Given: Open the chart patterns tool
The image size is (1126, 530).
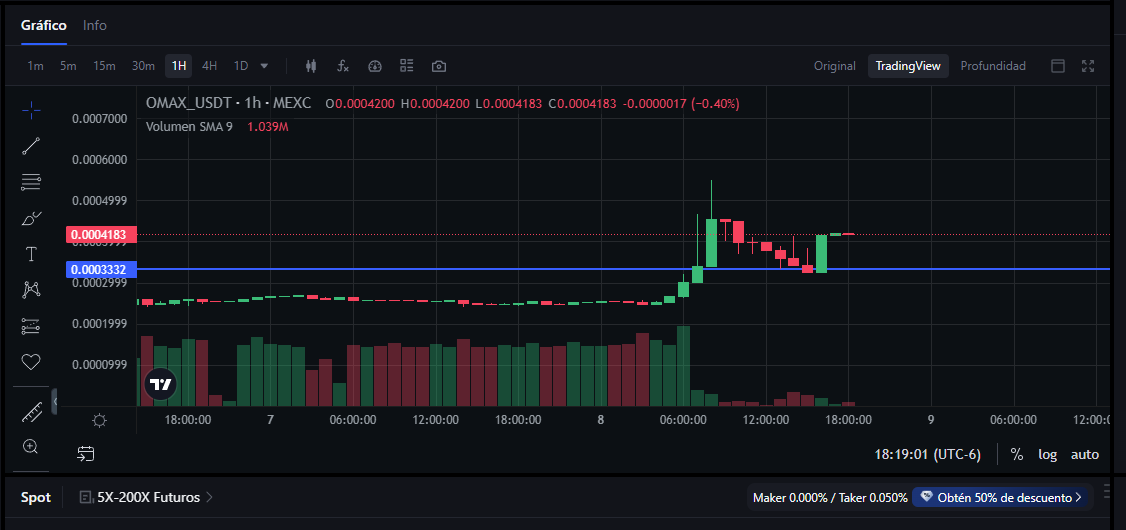Looking at the screenshot, I should [x=31, y=289].
